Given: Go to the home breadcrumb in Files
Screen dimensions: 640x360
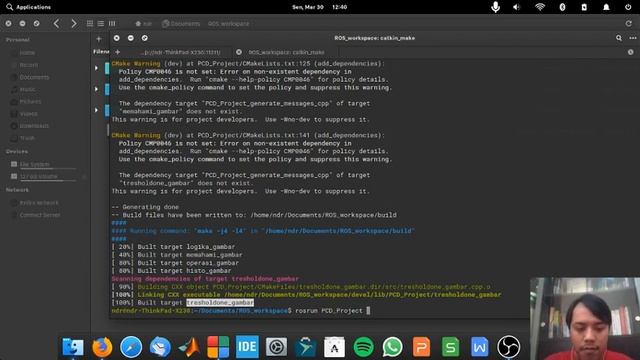Looking at the screenshot, I should click(144, 24).
